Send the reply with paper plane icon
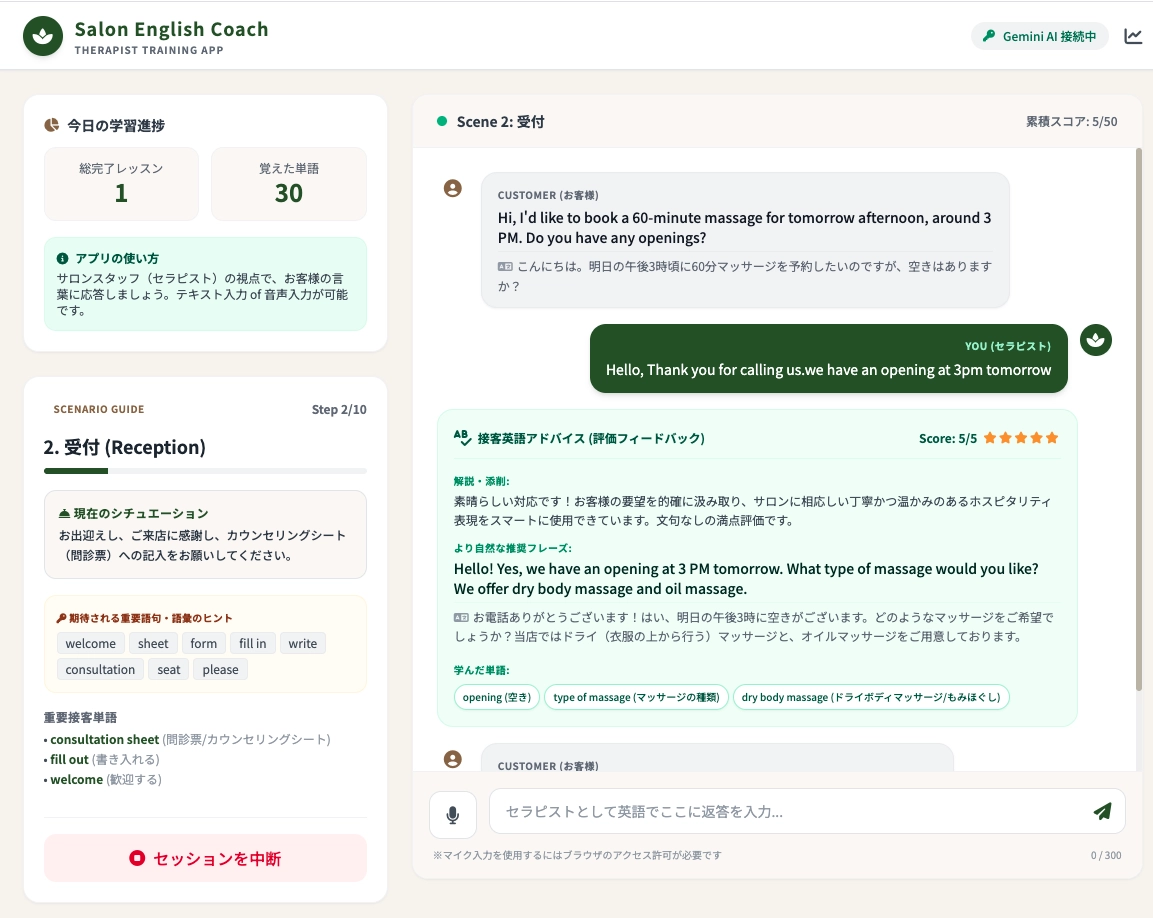This screenshot has height=918, width=1153. click(x=1102, y=811)
